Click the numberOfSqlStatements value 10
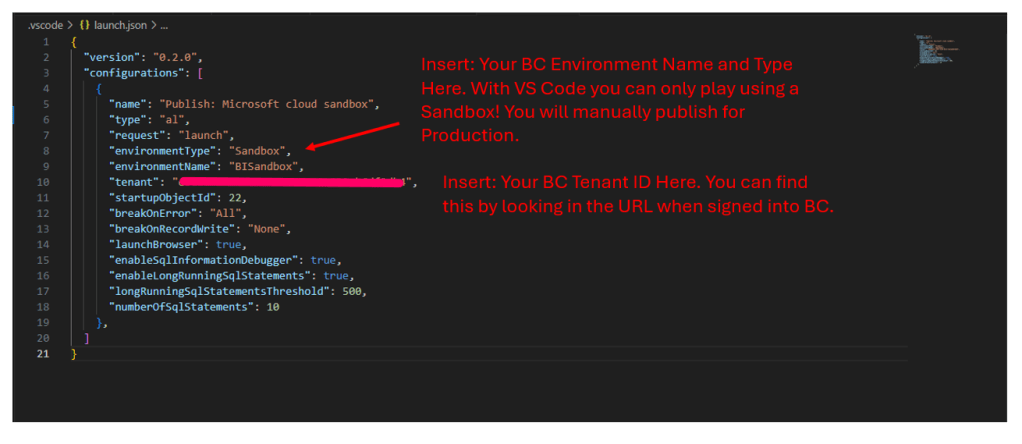The height and width of the screenshot is (444, 1022). point(273,308)
